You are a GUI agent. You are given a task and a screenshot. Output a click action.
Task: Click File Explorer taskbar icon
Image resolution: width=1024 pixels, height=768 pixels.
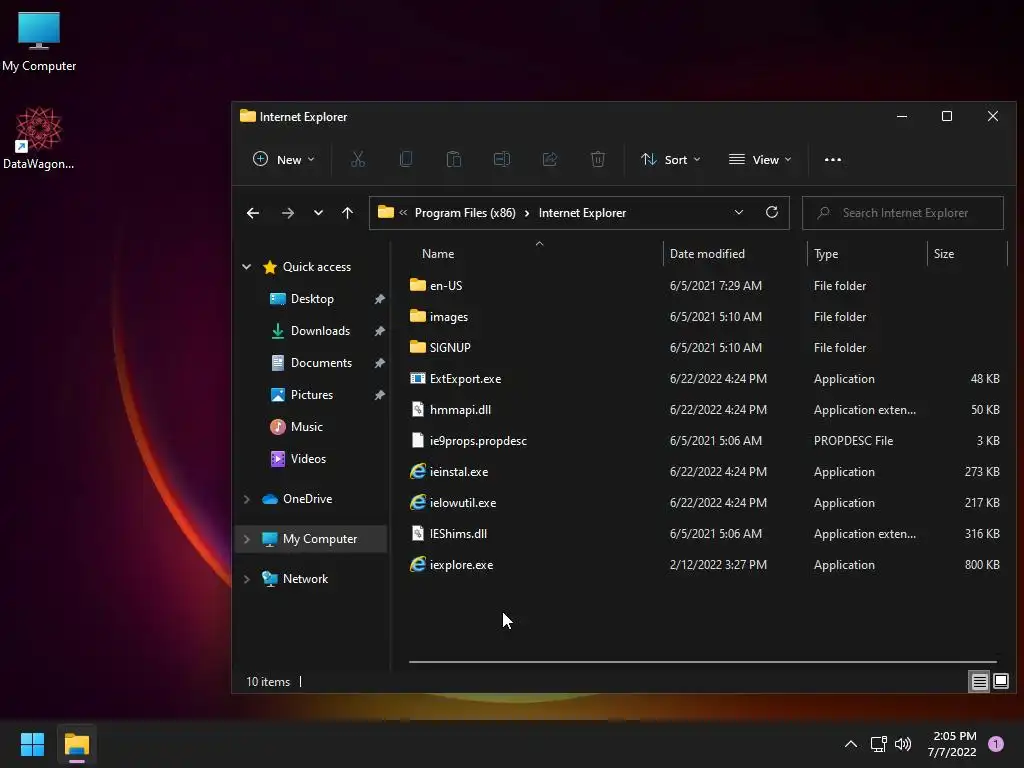76,744
